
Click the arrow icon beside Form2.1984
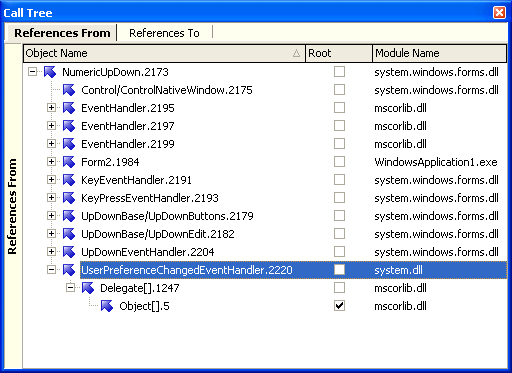[x=69, y=162]
